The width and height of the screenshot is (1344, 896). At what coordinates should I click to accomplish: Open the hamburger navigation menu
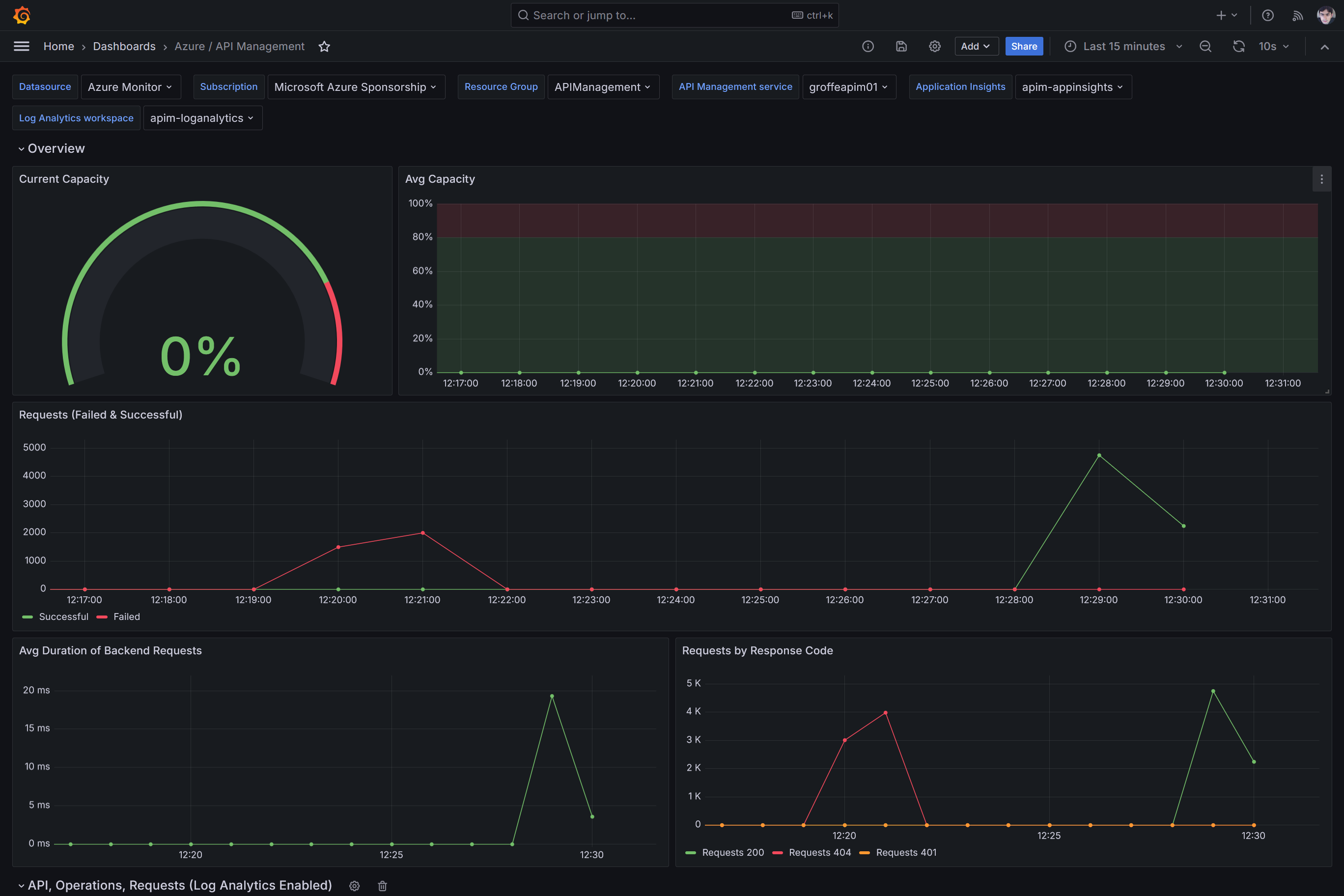coord(21,46)
